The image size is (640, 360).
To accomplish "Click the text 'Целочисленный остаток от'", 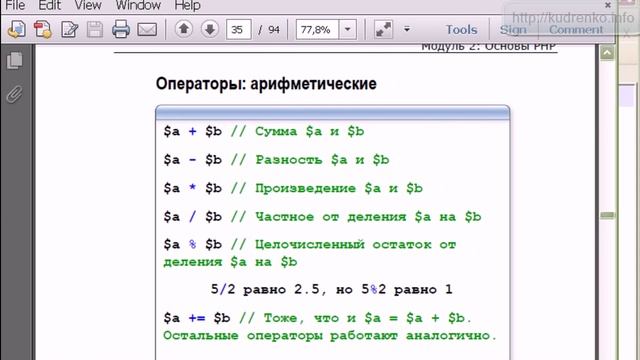I will (355, 244).
